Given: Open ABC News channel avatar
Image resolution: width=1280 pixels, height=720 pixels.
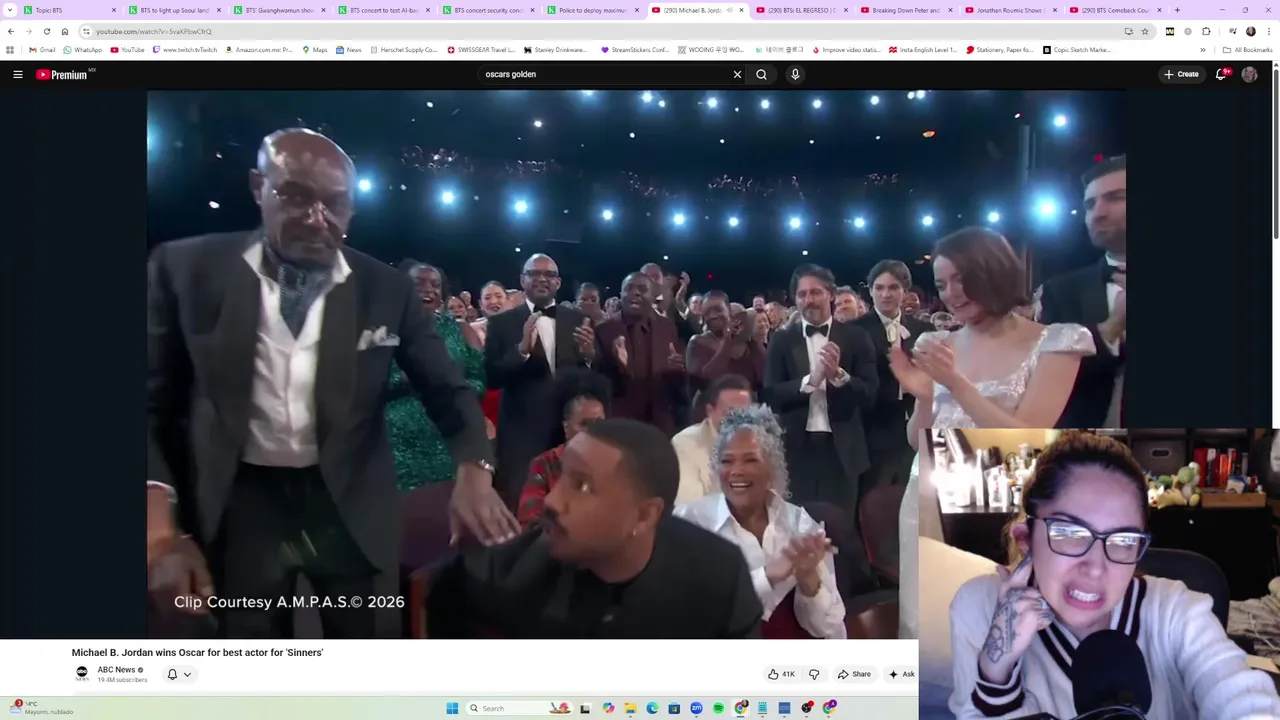Looking at the screenshot, I should pyautogui.click(x=82, y=673).
